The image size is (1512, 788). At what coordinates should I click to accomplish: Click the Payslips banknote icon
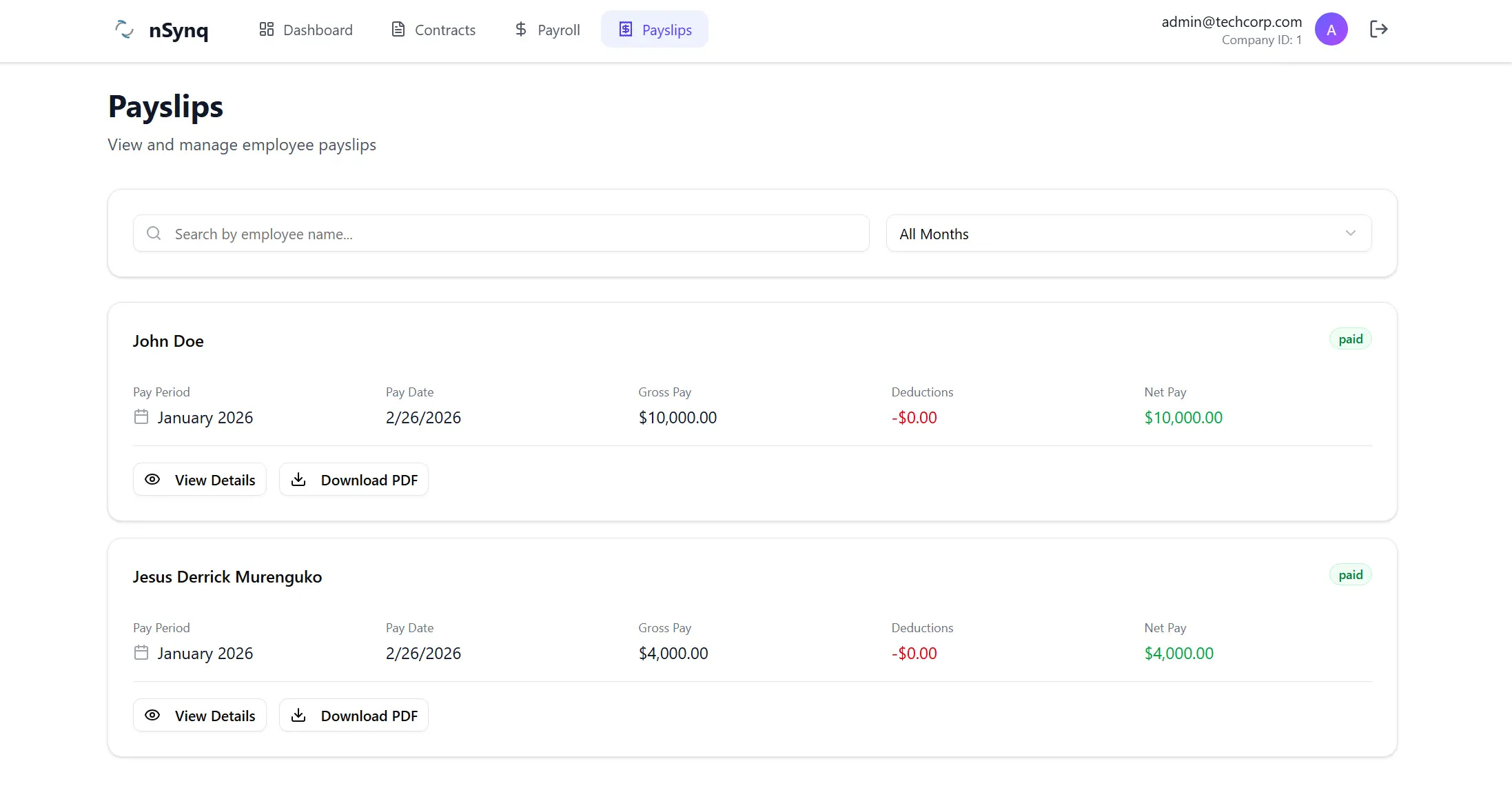coord(625,29)
